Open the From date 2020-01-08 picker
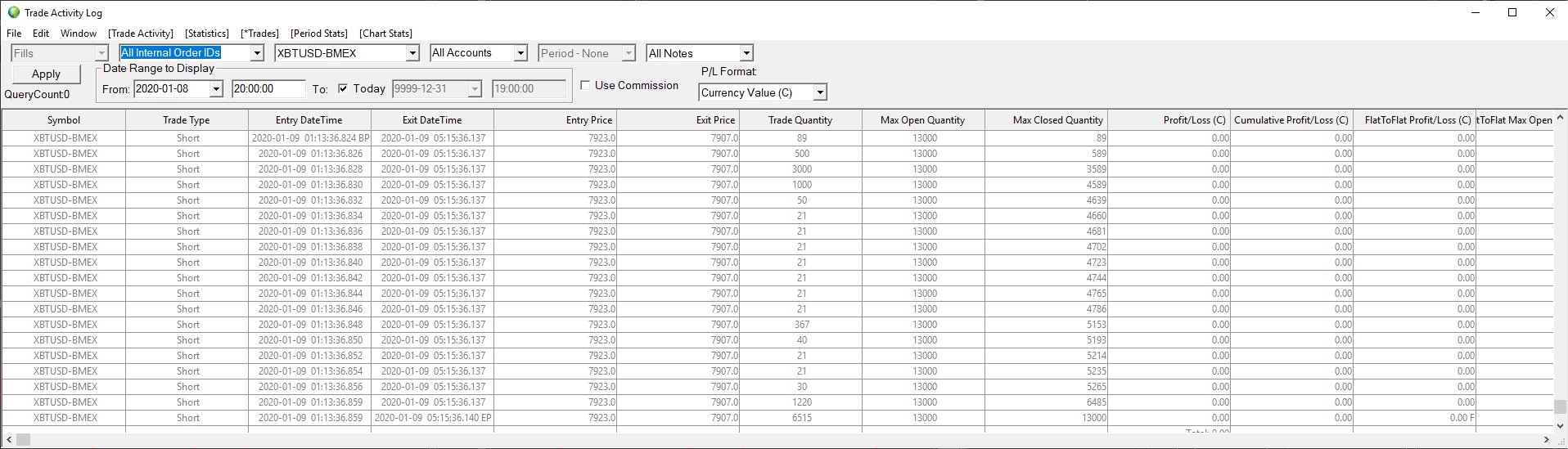This screenshot has height=449, width=1568. click(x=216, y=89)
